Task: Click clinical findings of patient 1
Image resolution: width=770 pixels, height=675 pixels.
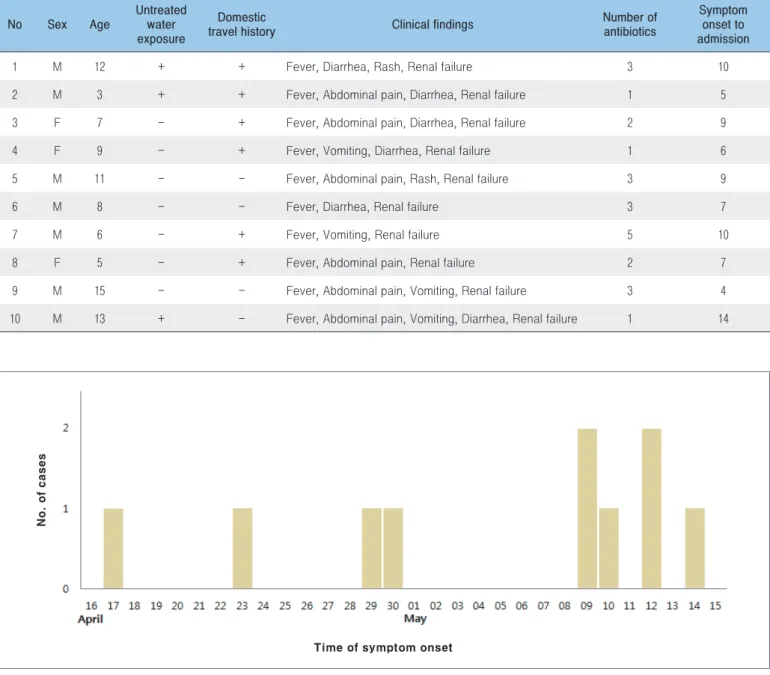Action: coord(379,67)
